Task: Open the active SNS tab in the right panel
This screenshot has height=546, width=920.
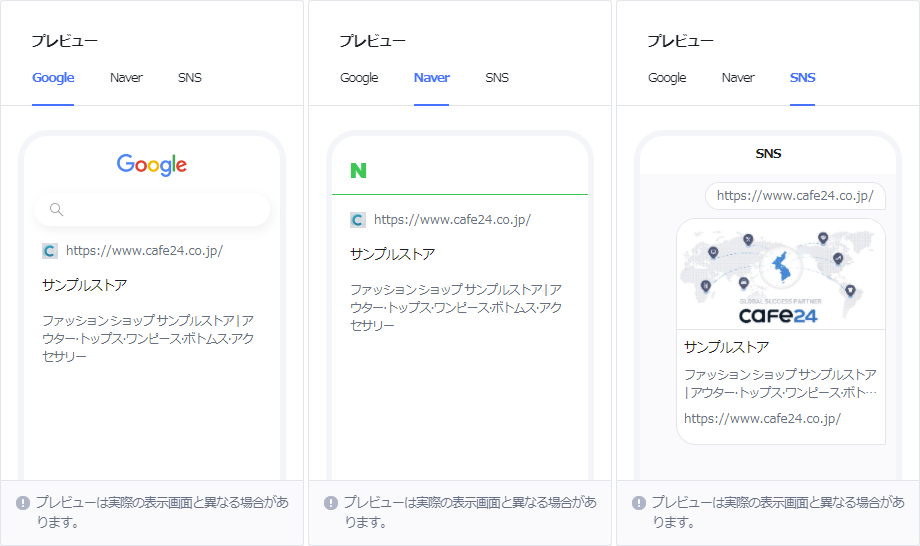Action: (x=803, y=77)
